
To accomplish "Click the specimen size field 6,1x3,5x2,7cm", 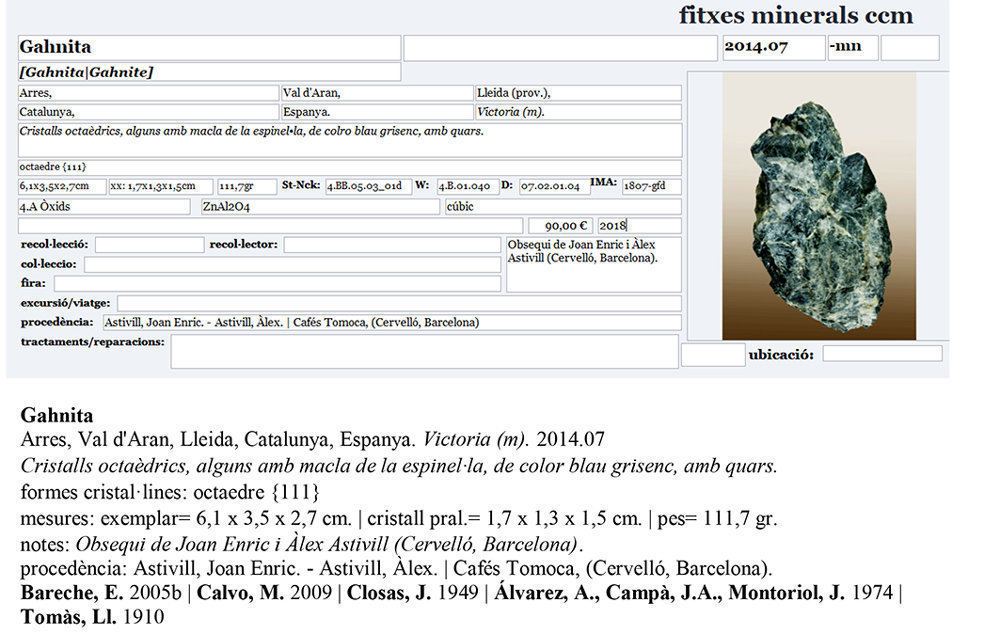I will (62, 186).
